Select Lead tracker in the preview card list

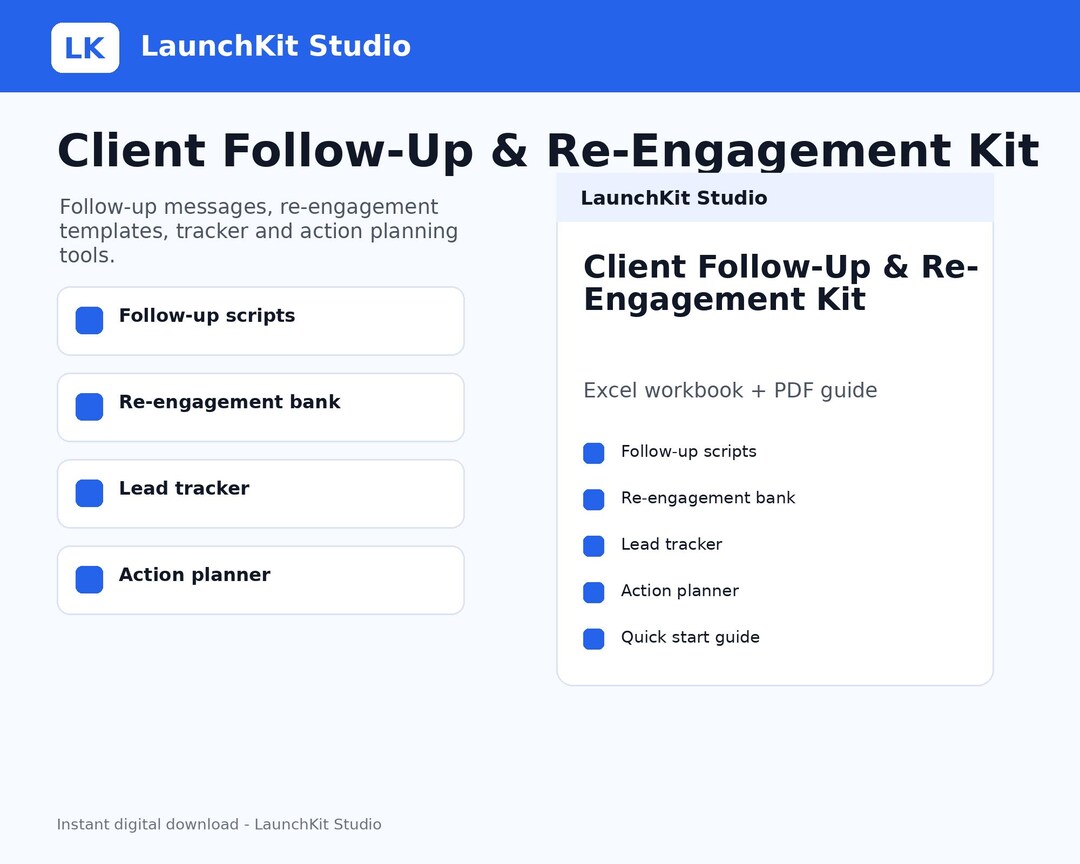(x=672, y=544)
